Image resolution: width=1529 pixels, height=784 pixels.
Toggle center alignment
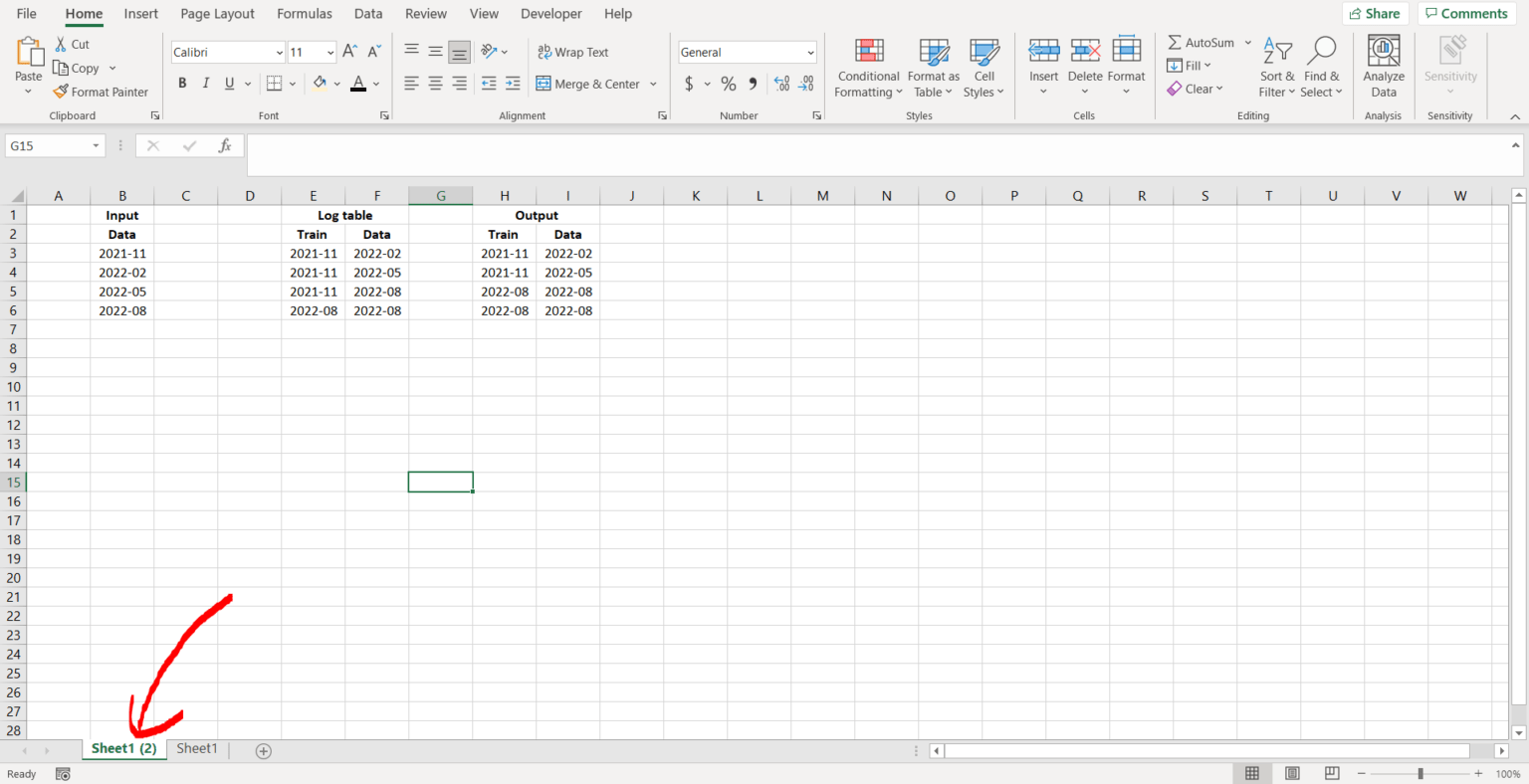[x=435, y=84]
